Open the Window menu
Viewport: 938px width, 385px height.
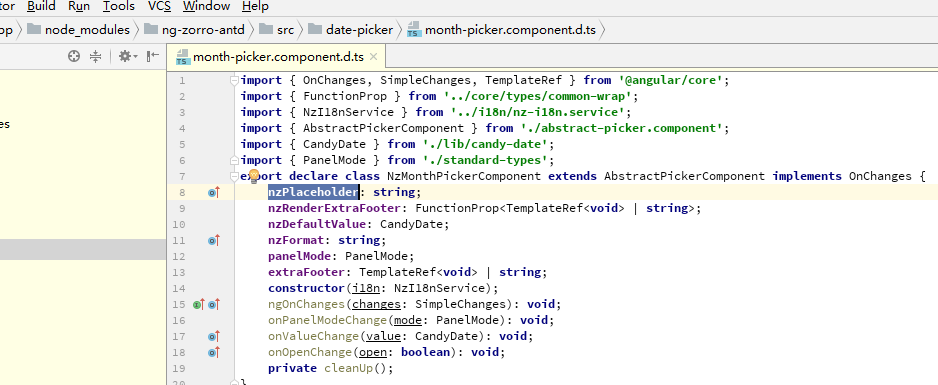tap(206, 7)
